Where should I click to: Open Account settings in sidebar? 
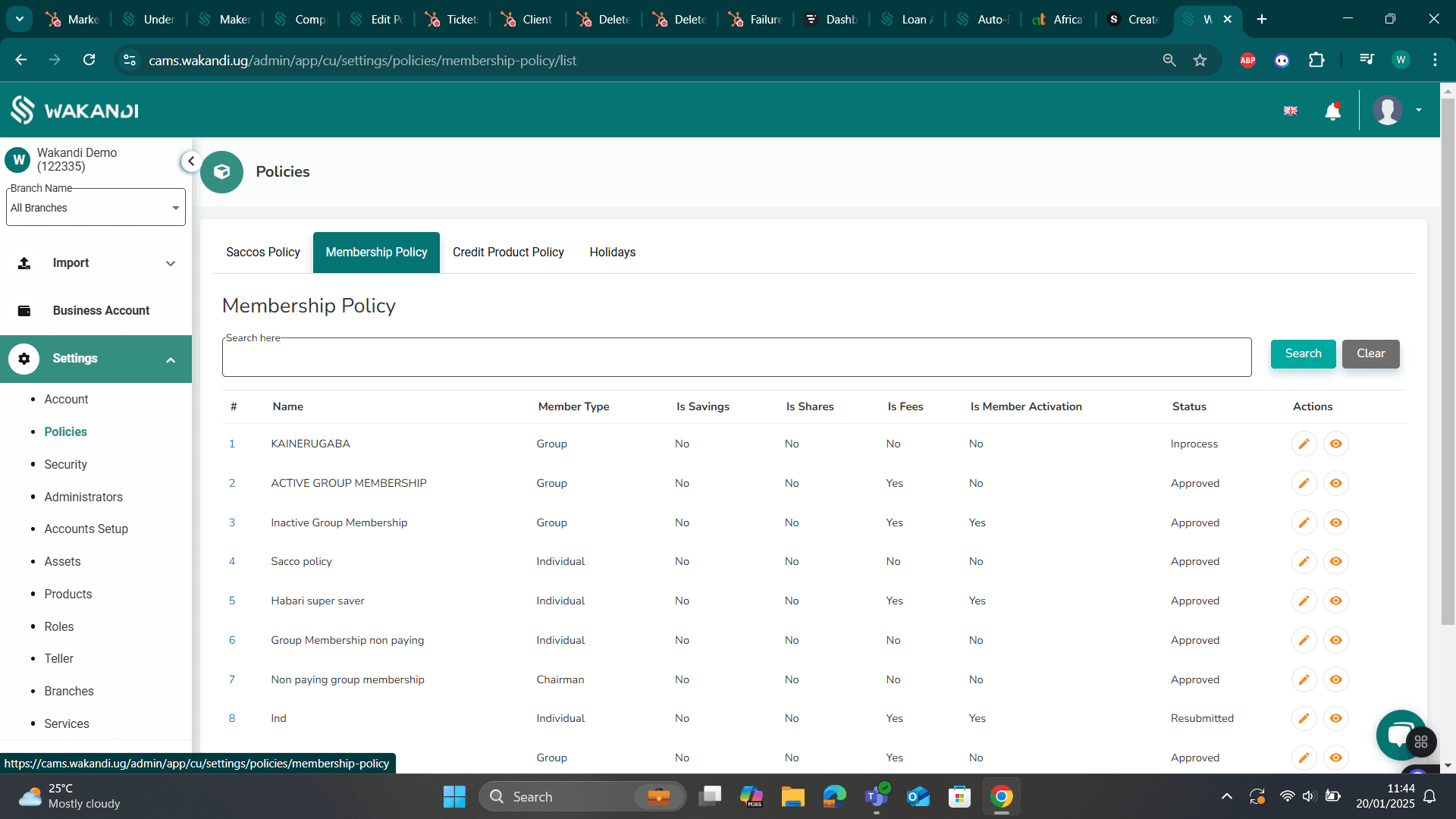[x=66, y=400]
